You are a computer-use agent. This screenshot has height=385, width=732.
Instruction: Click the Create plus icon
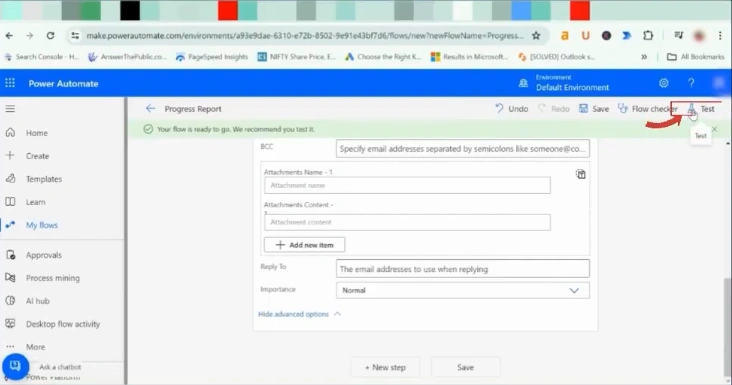[10, 155]
